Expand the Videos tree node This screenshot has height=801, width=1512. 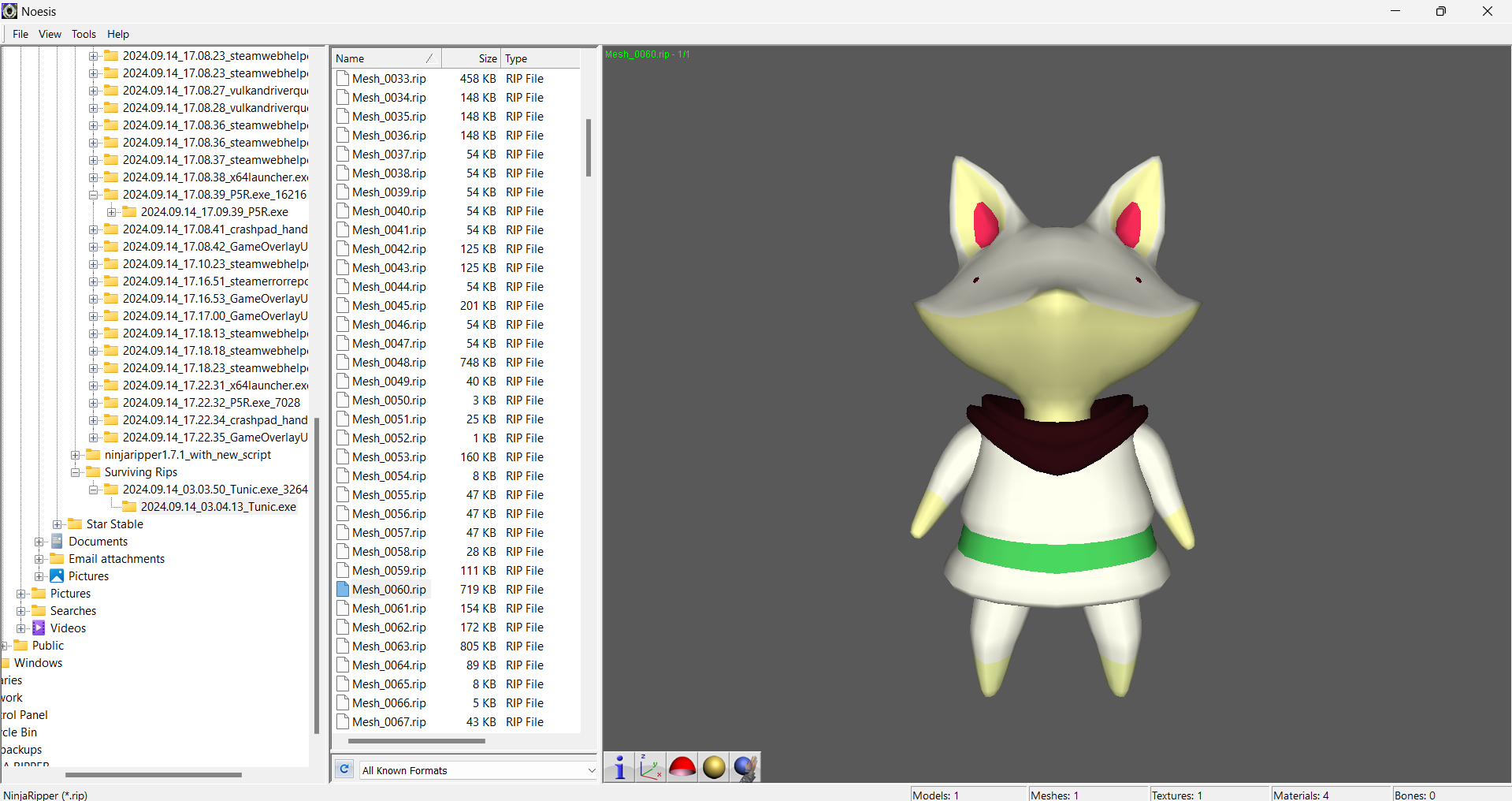tap(21, 628)
